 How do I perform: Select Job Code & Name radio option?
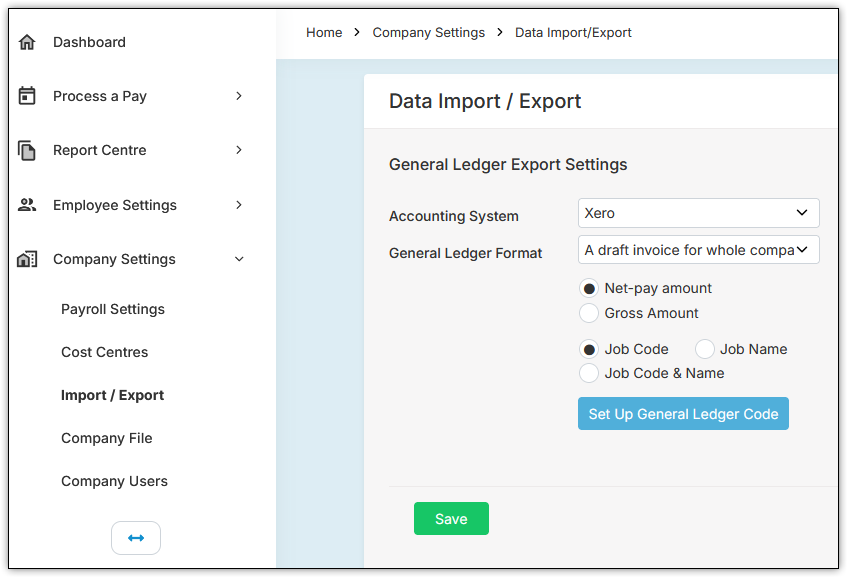tap(589, 373)
